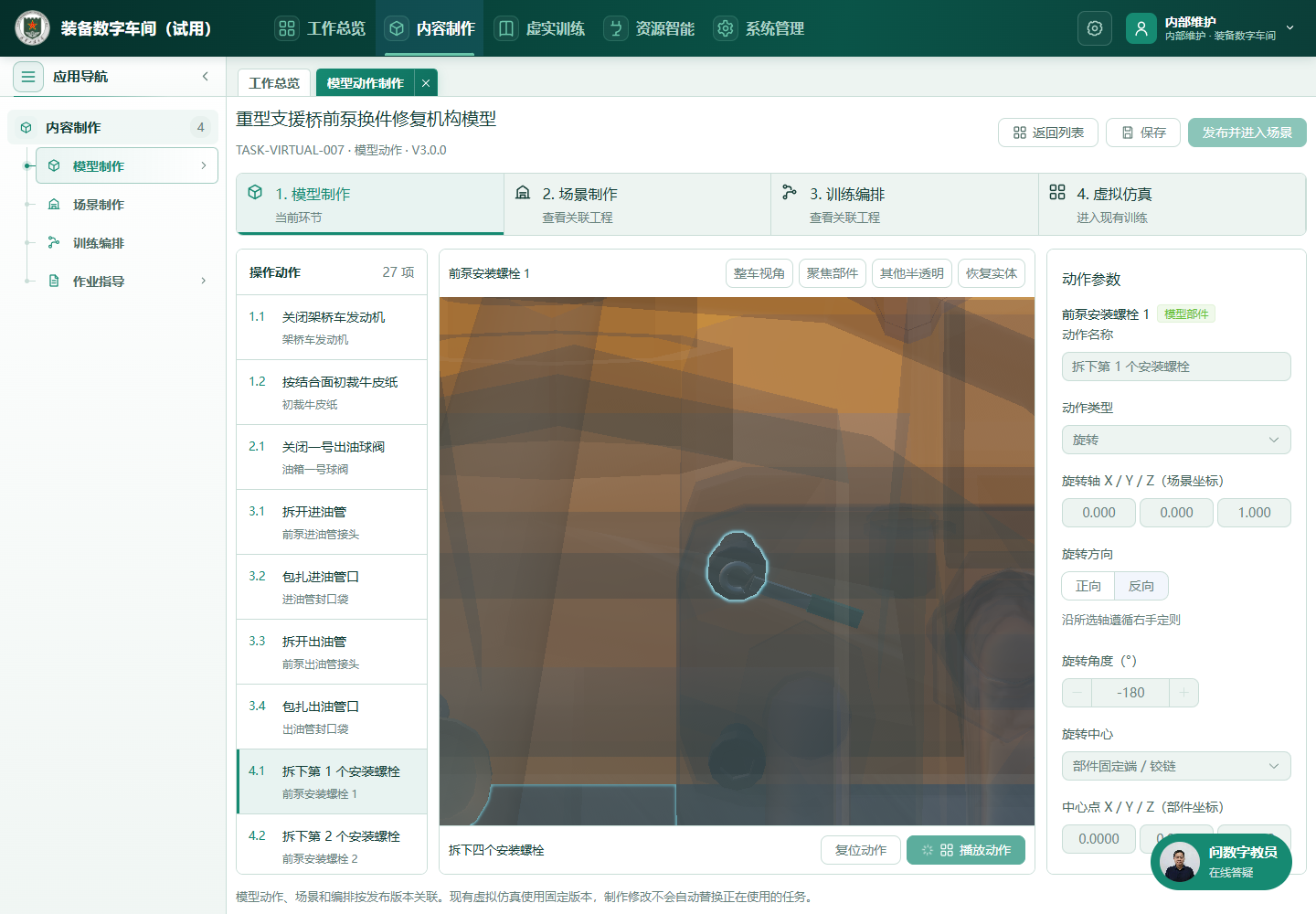Select action 3.2 包扎进油管口

tap(332, 587)
